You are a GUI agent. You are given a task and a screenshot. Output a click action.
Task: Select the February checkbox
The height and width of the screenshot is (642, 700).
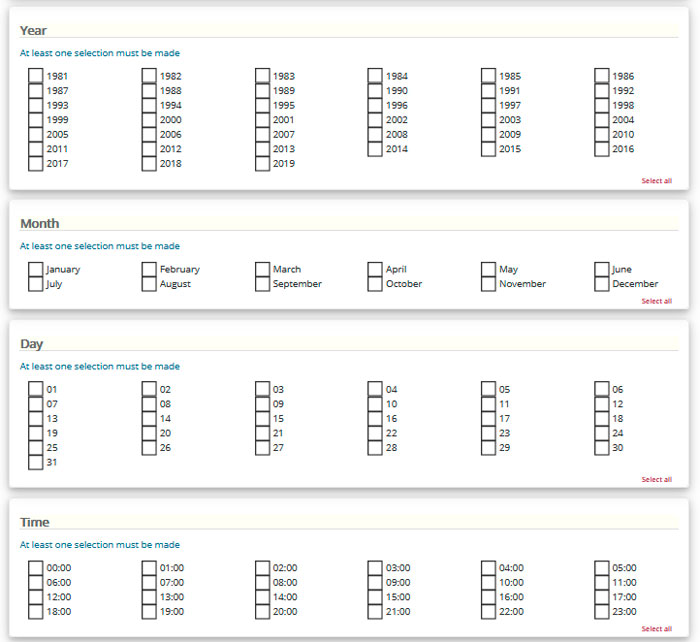(149, 269)
